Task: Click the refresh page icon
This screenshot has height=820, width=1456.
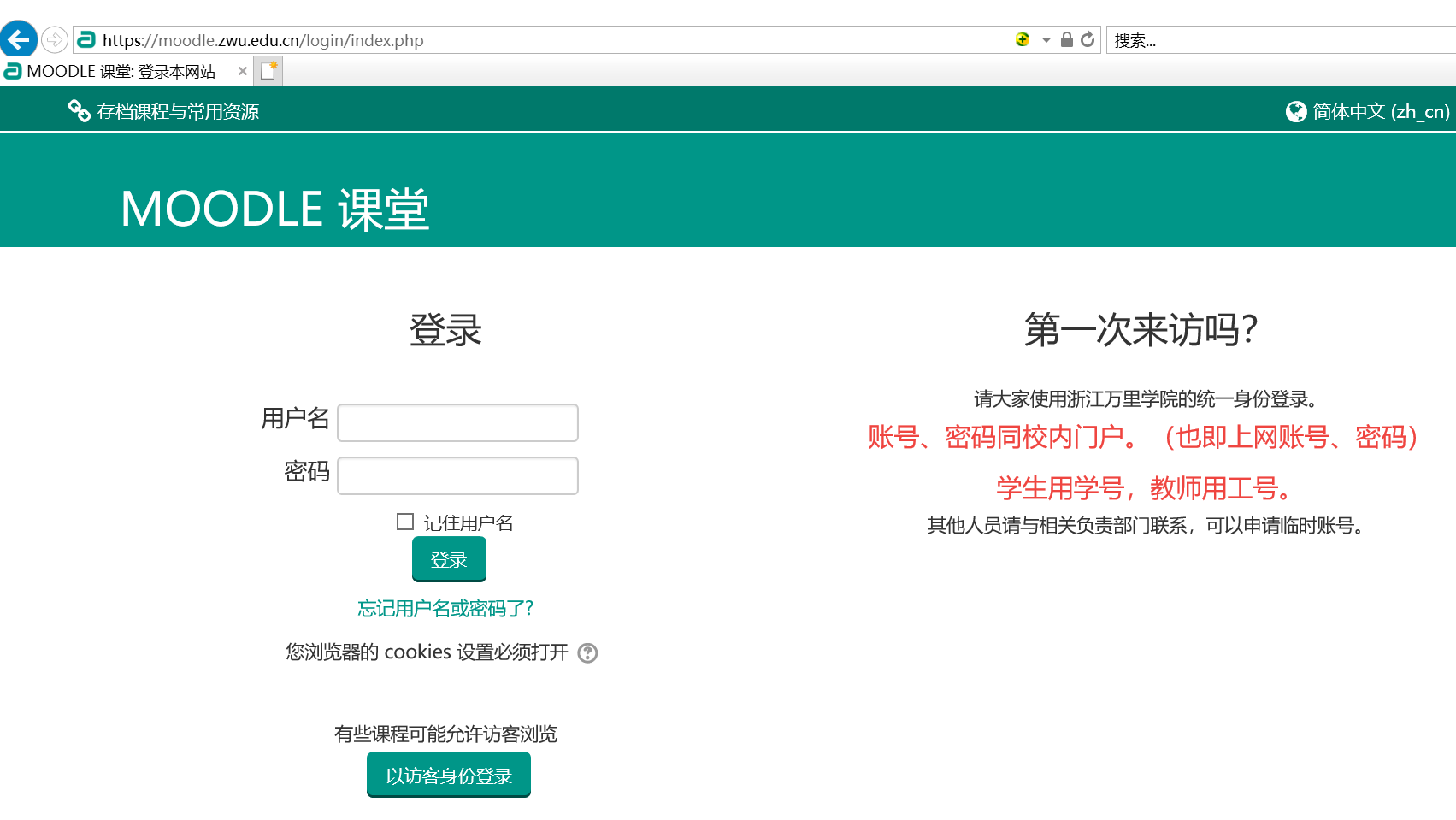Action: [1088, 39]
